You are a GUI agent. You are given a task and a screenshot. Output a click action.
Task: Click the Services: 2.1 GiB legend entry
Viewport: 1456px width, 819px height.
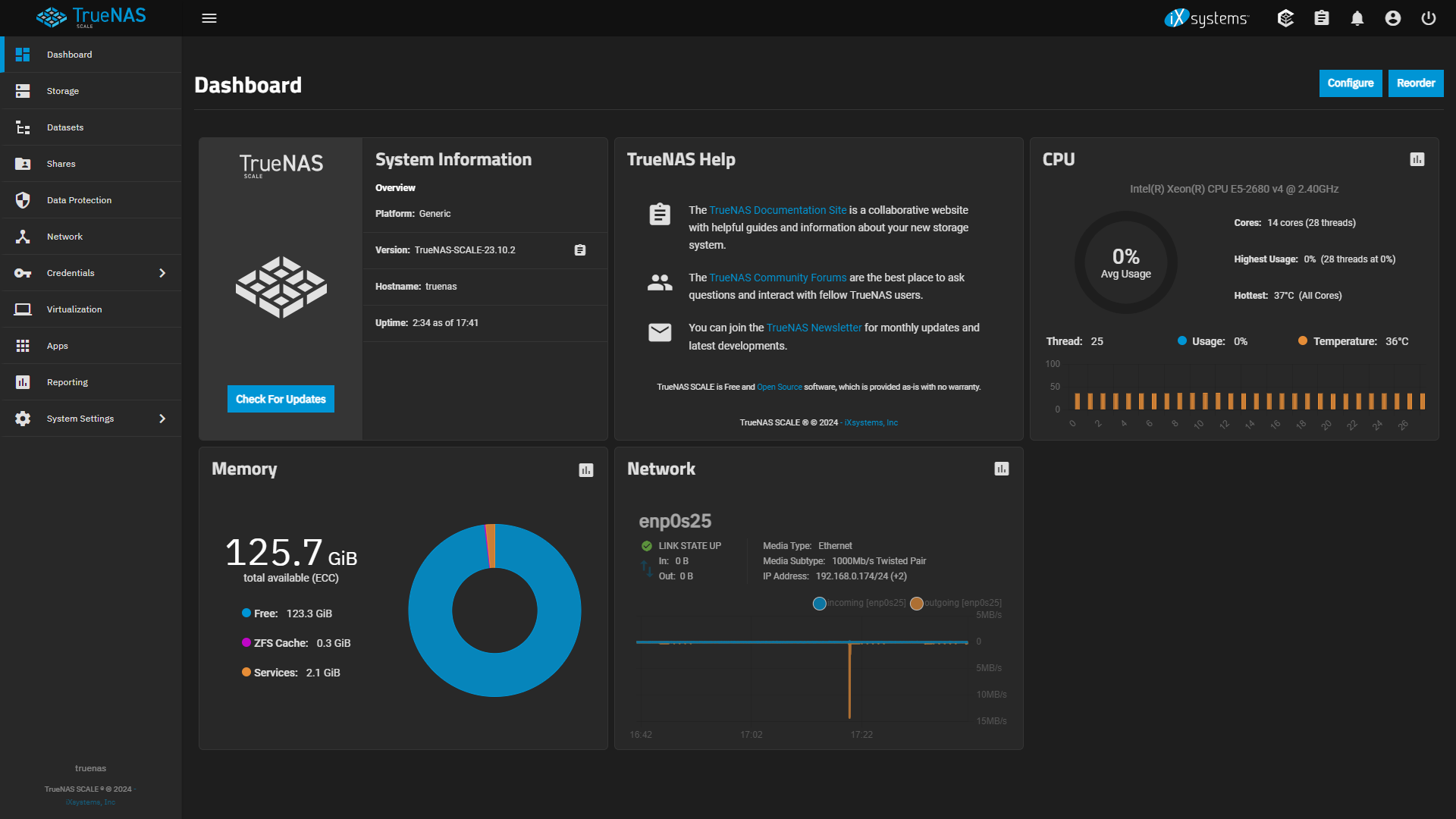tap(291, 673)
